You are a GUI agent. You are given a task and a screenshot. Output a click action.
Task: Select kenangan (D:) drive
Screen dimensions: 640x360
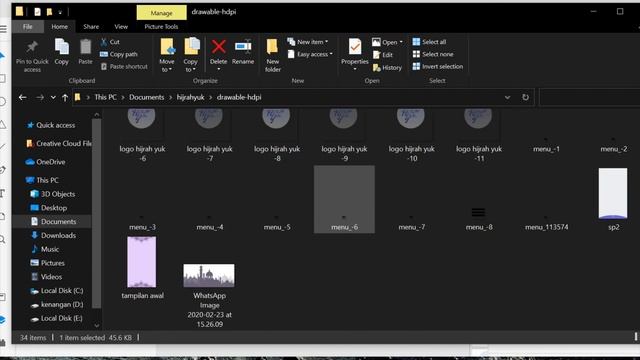click(x=57, y=304)
